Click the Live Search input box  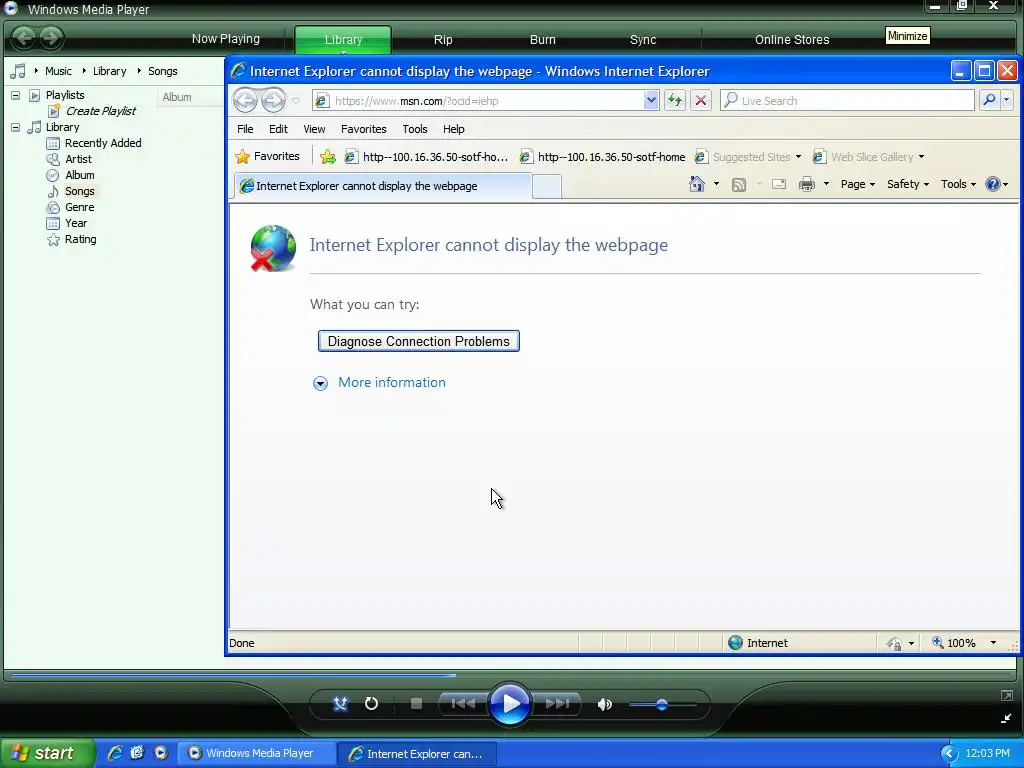point(847,101)
